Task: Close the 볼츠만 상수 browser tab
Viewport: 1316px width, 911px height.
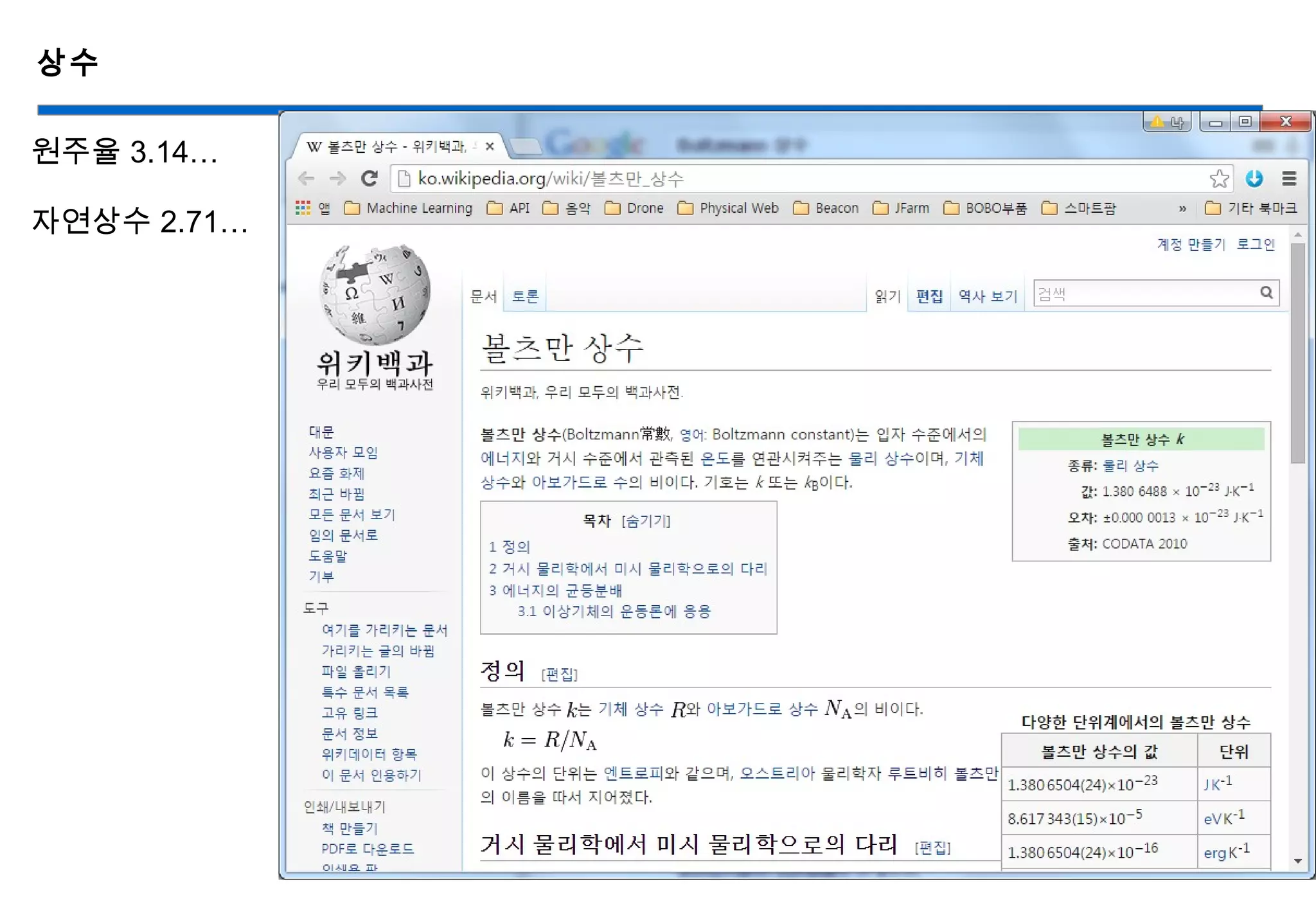Action: coord(490,146)
